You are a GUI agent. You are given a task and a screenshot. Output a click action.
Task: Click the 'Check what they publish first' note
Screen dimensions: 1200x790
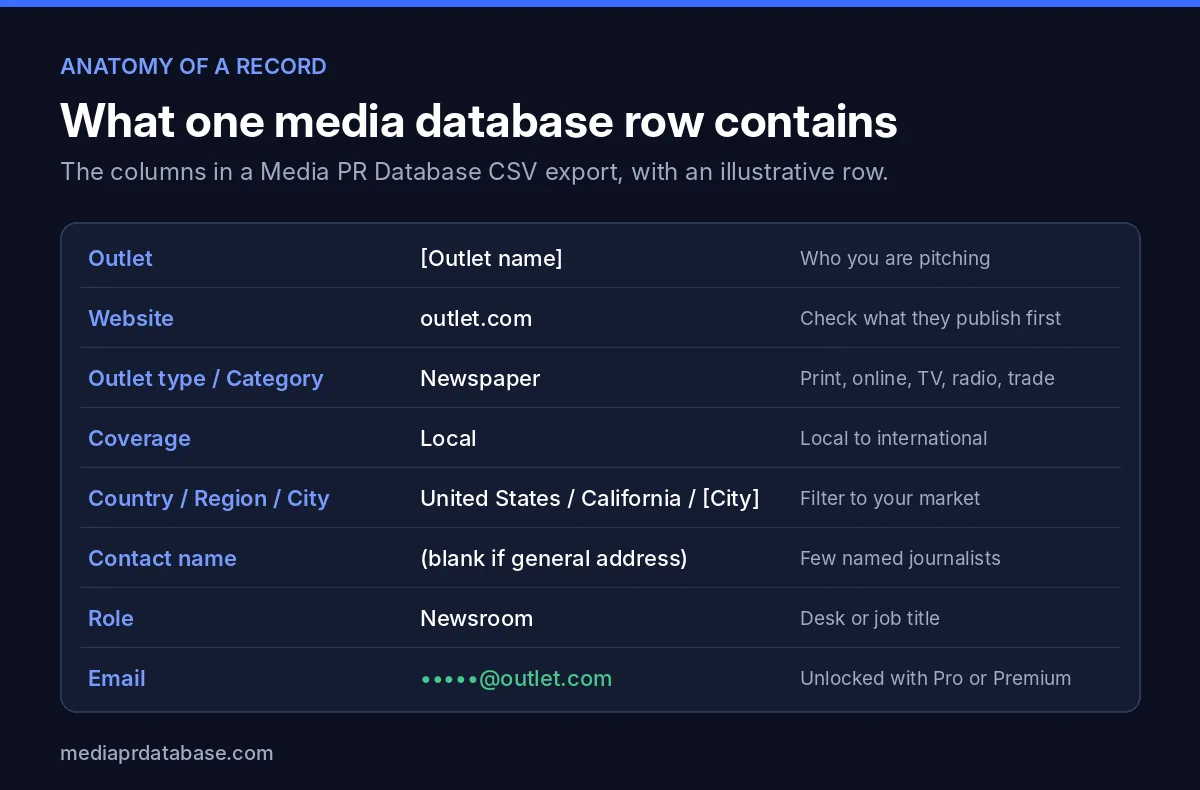coord(930,318)
